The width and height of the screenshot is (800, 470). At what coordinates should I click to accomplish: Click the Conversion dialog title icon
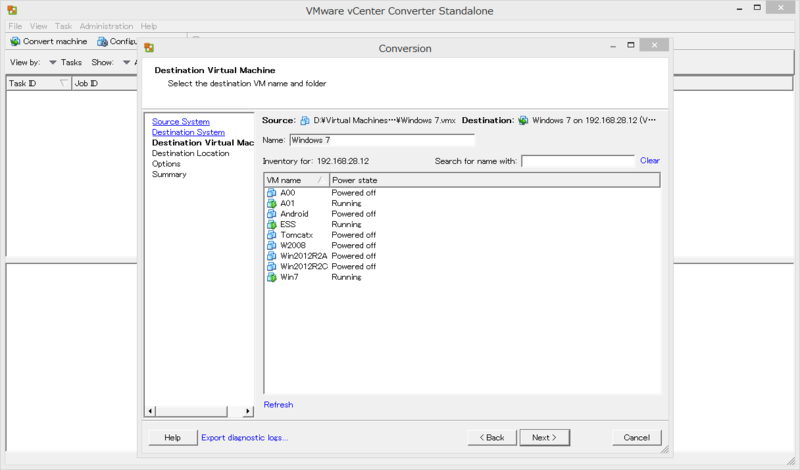tap(149, 48)
